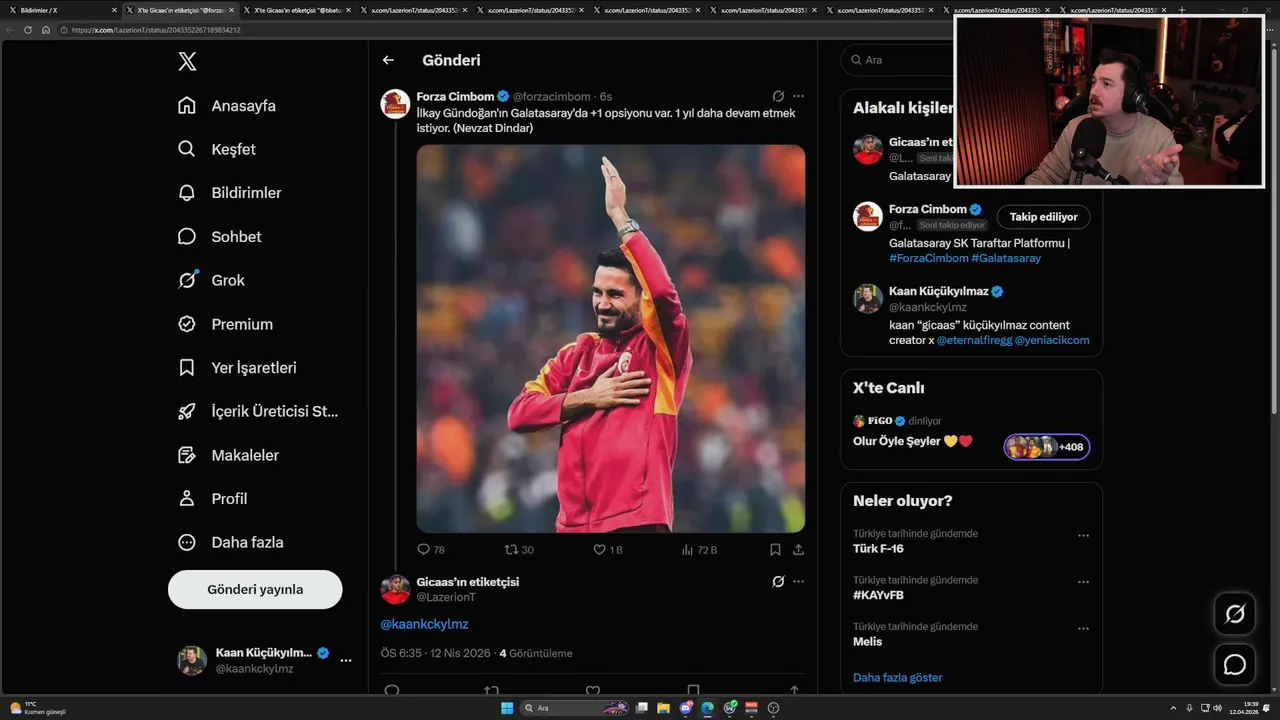Viewport: 1280px width, 720px height.
Task: Open Olur Öyle Şeyler live space
Action: (x=912, y=441)
